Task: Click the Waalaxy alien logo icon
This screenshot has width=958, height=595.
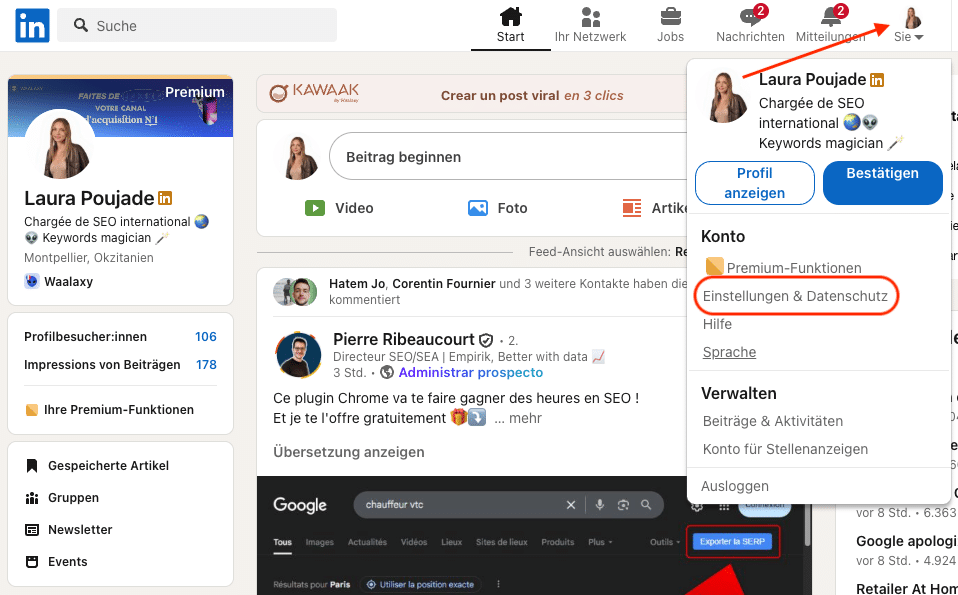Action: click(x=31, y=281)
